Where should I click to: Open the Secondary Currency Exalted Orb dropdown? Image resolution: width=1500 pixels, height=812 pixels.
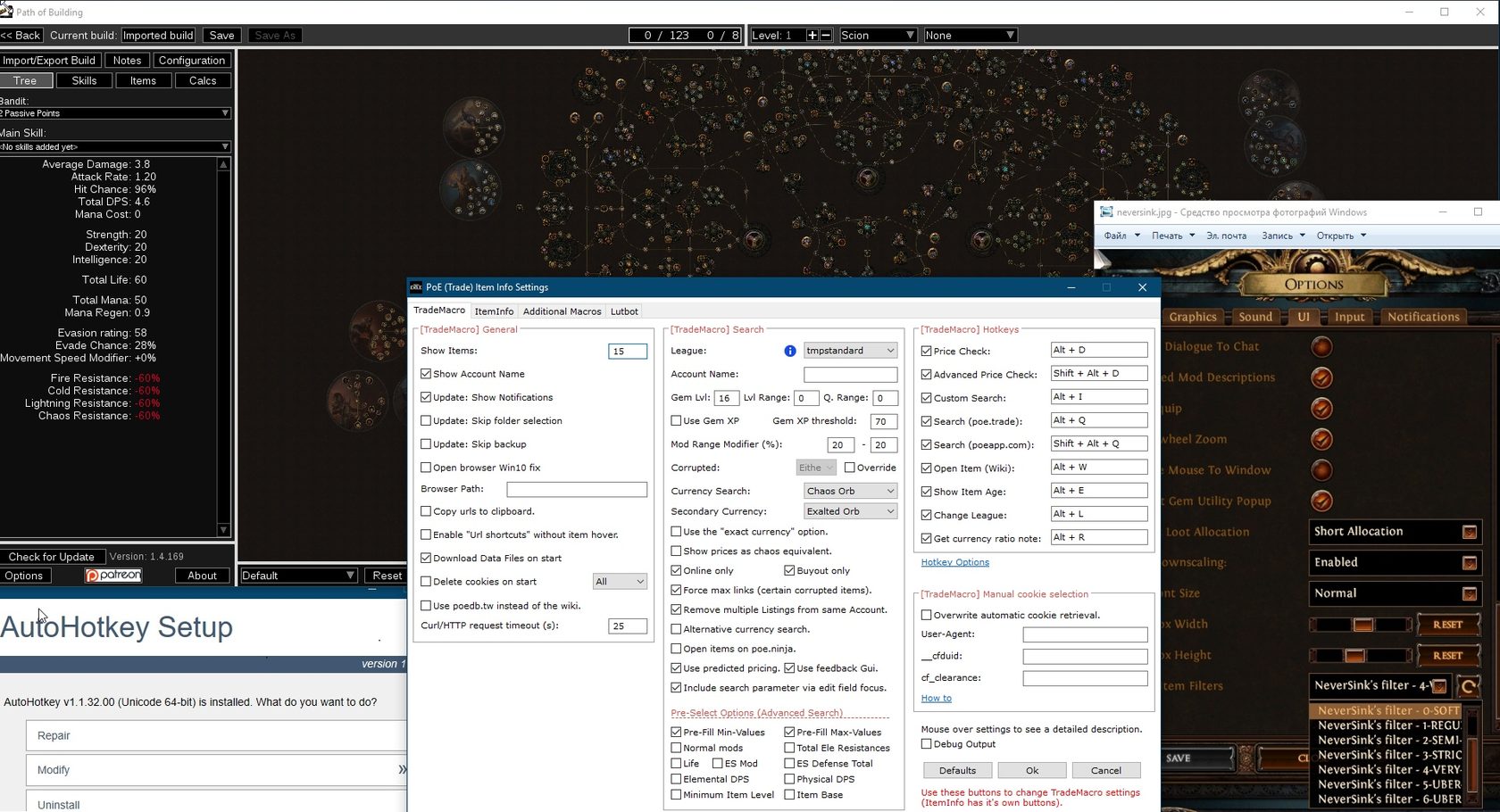point(850,511)
